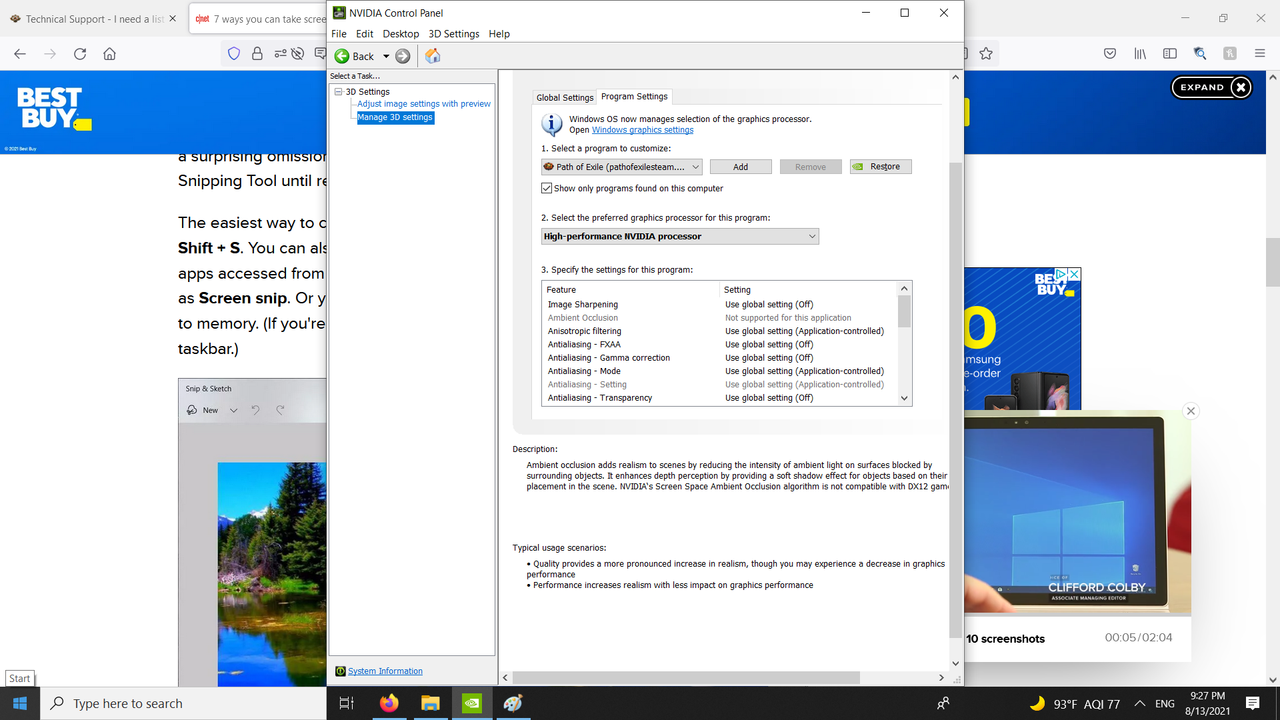Bookmark this page with the star icon
Screen dimensions: 1280x720
[x=986, y=54]
